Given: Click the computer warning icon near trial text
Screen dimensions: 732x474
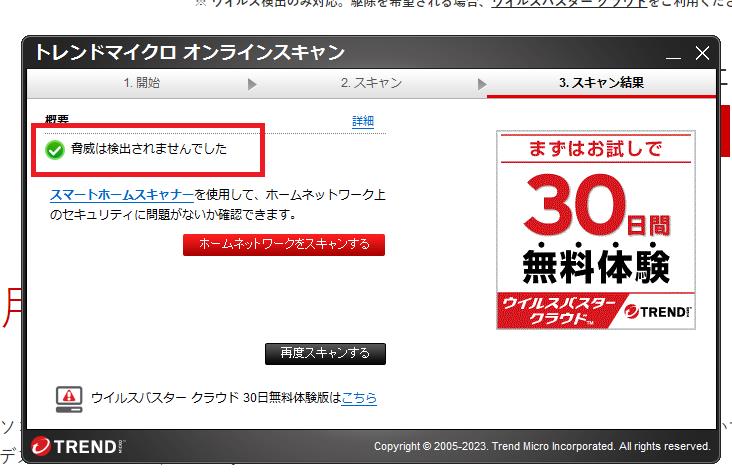Looking at the screenshot, I should tap(69, 399).
